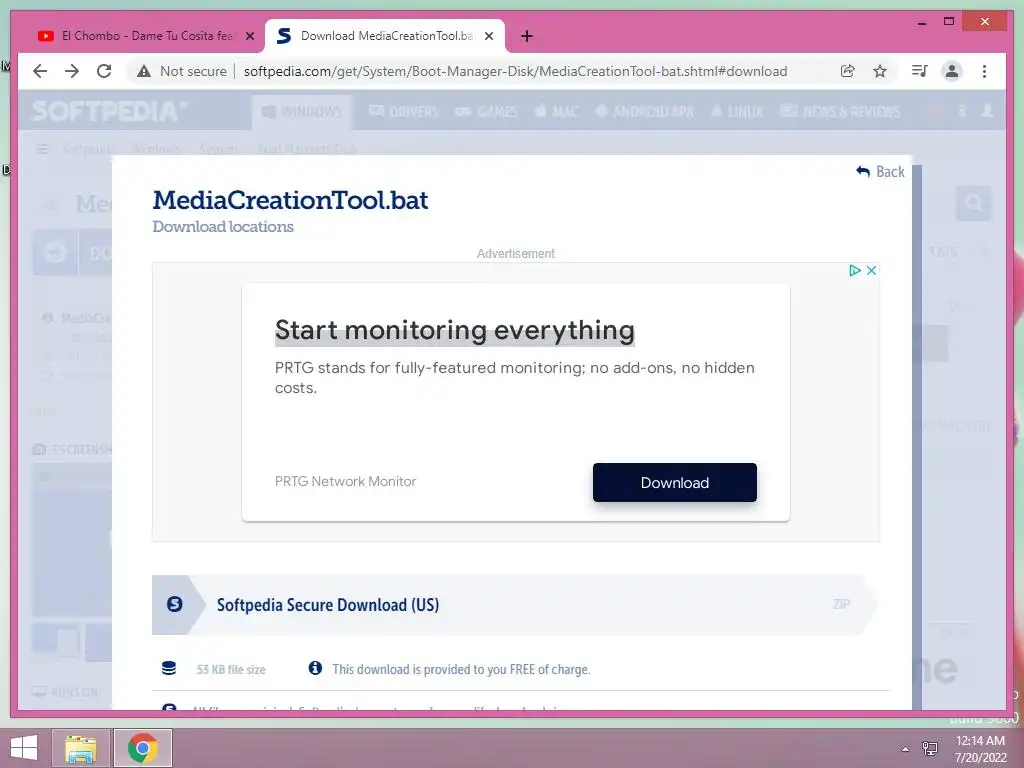
Task: Open the Windows Start button
Action: (x=24, y=748)
